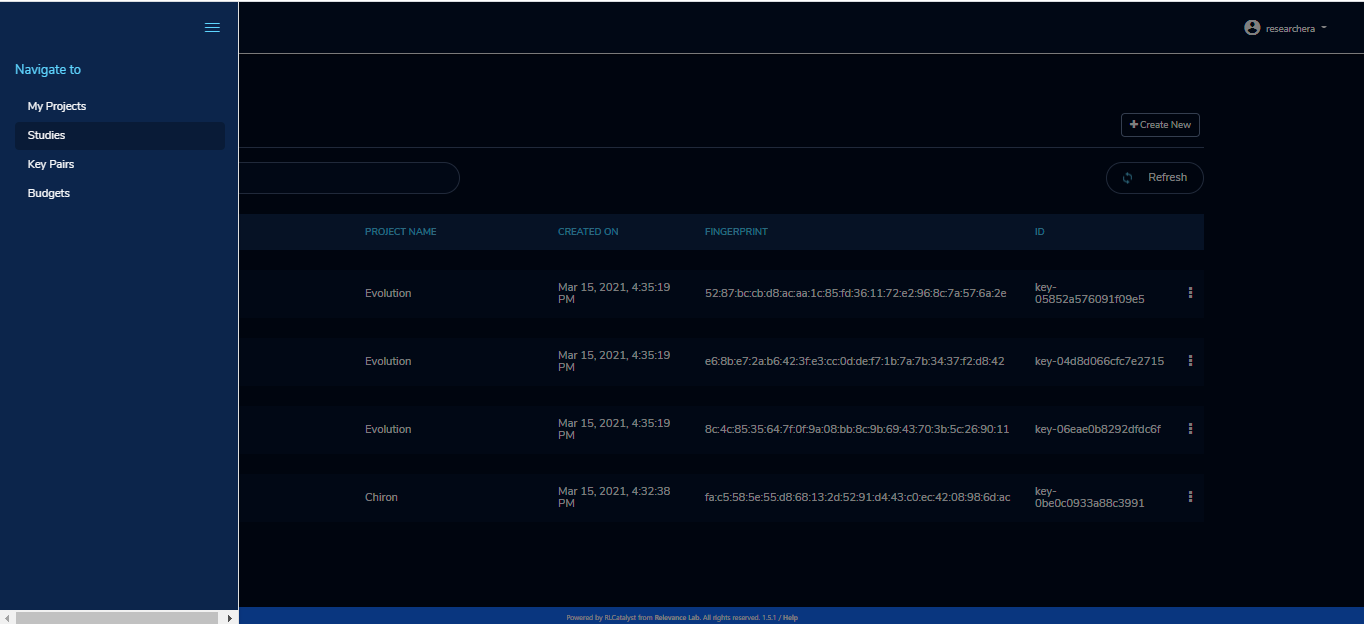Sort table by Created On column
1364x624 pixels.
point(588,232)
